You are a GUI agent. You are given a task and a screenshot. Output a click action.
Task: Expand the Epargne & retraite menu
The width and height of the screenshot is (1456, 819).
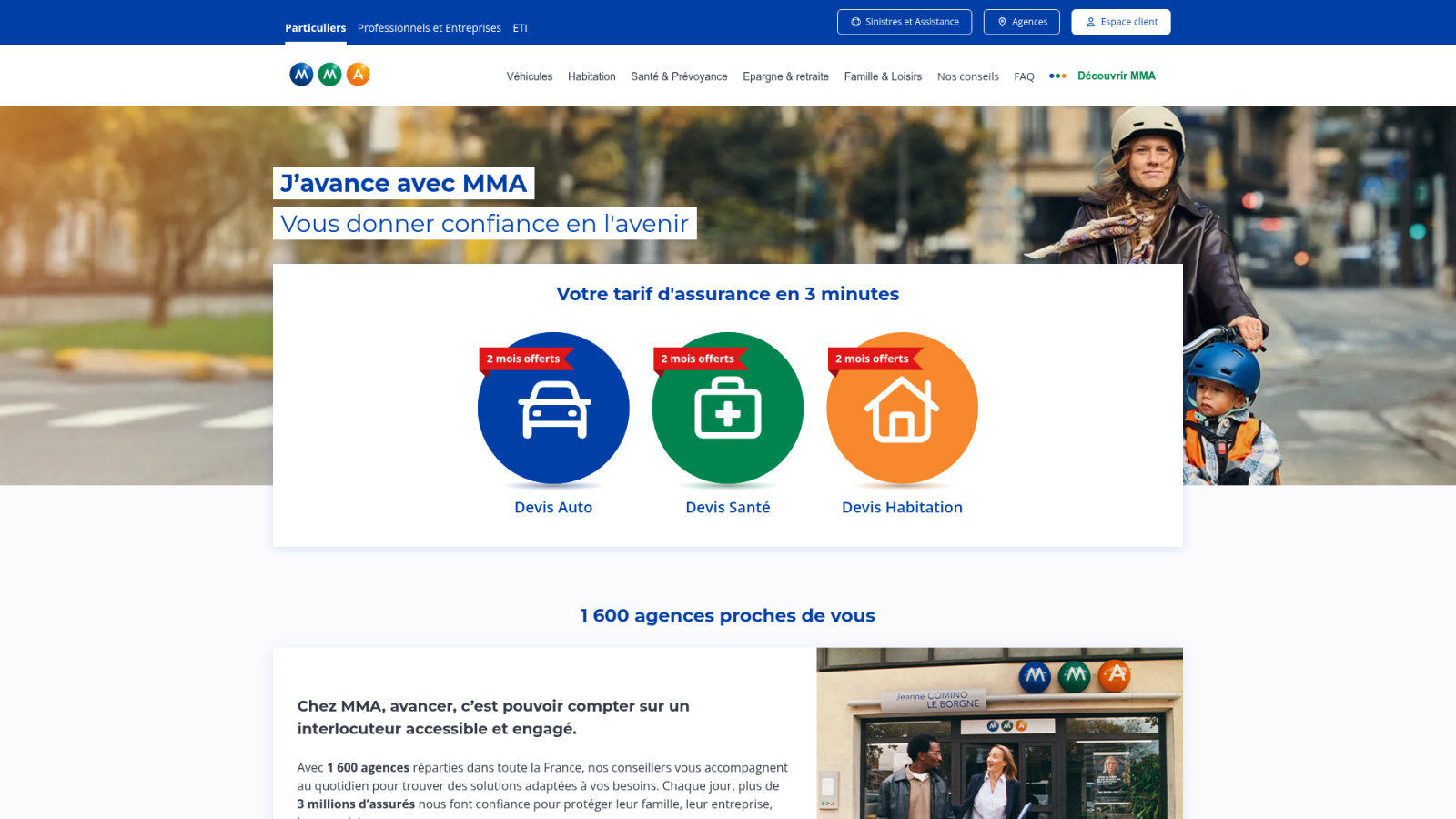(x=785, y=76)
